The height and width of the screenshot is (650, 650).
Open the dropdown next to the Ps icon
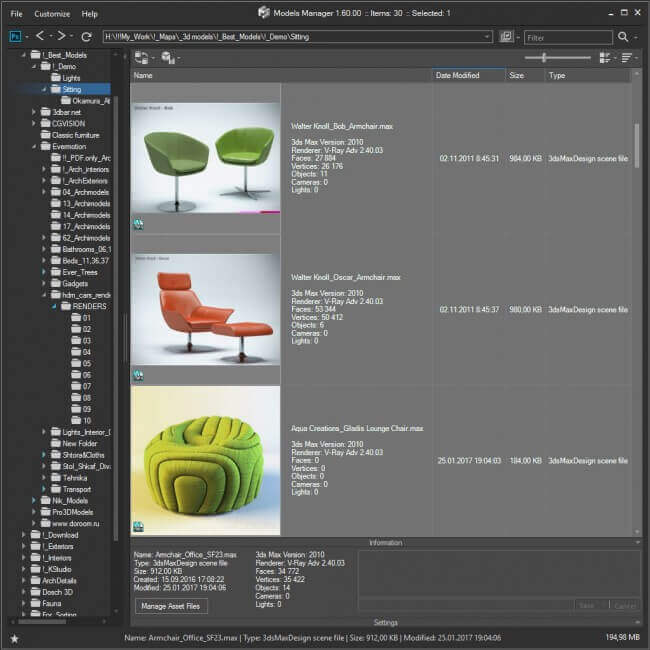27,37
